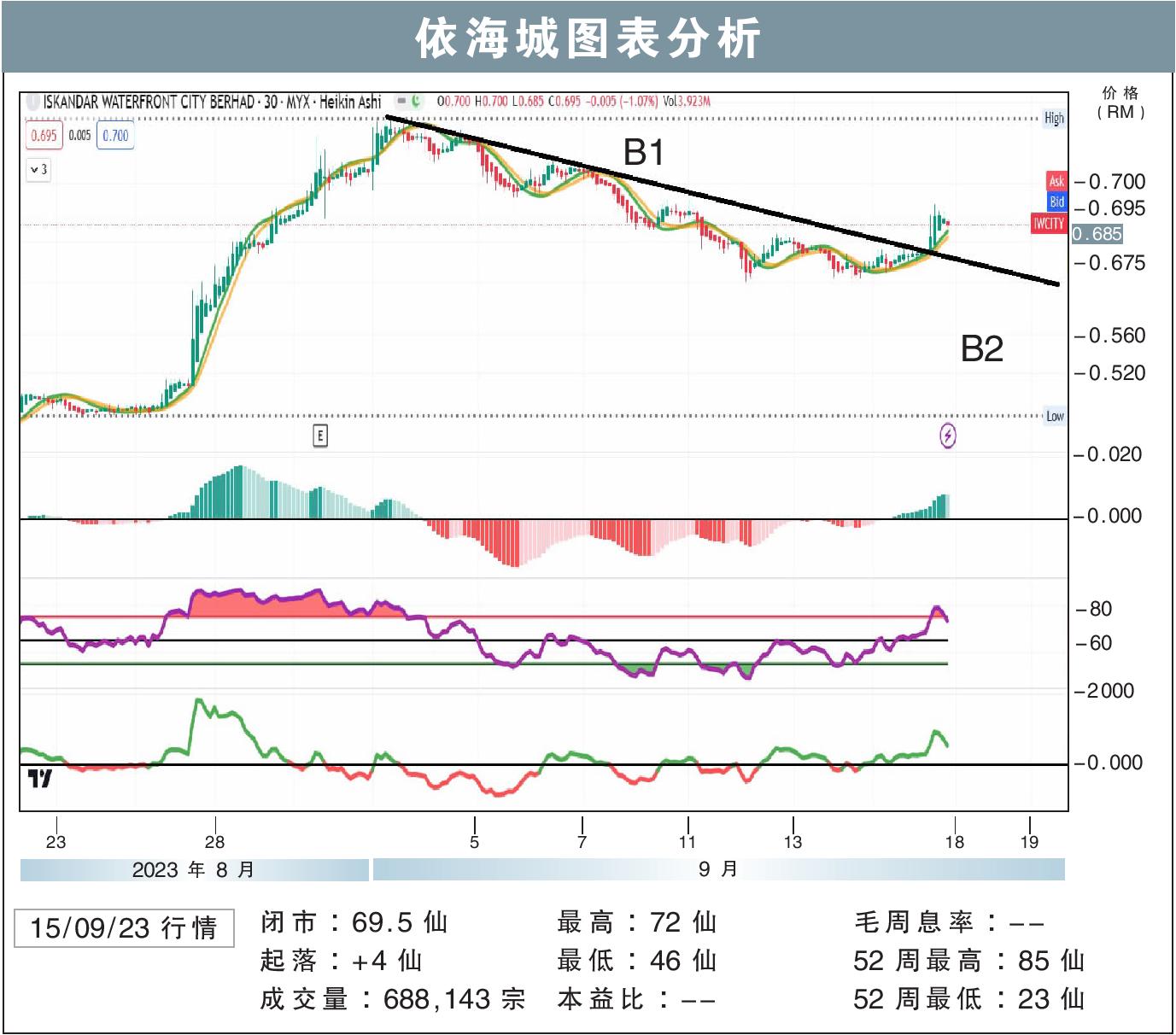Click the red 0.695 sell price box
The width and height of the screenshot is (1176, 1035).
(44, 135)
